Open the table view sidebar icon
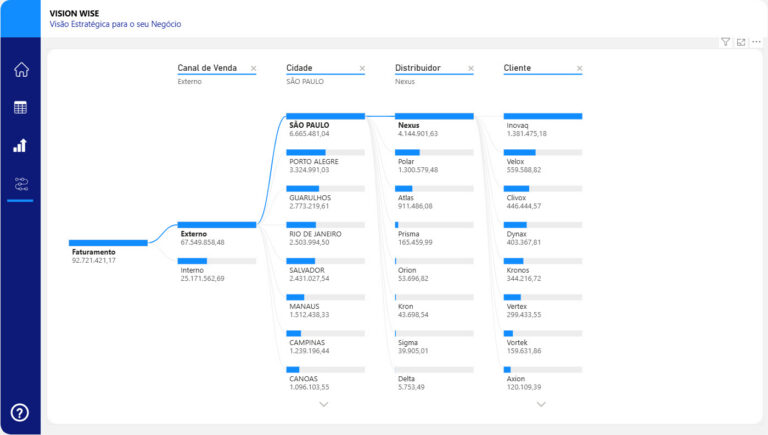Screen dimensions: 768x435 [x=20, y=107]
